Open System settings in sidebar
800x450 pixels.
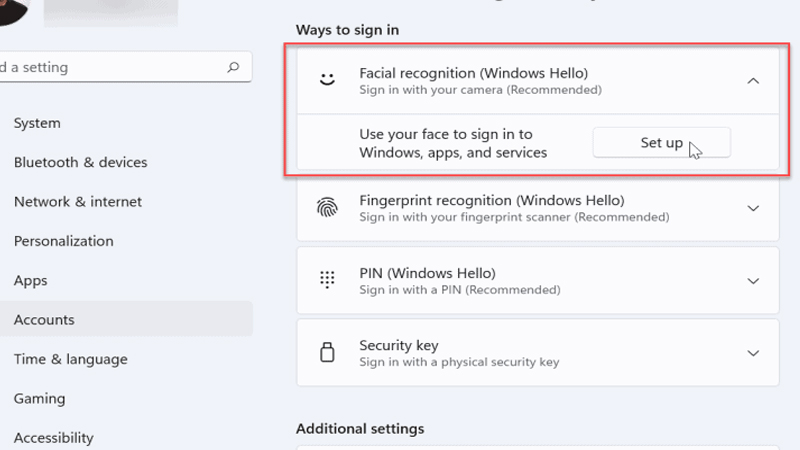pos(37,123)
